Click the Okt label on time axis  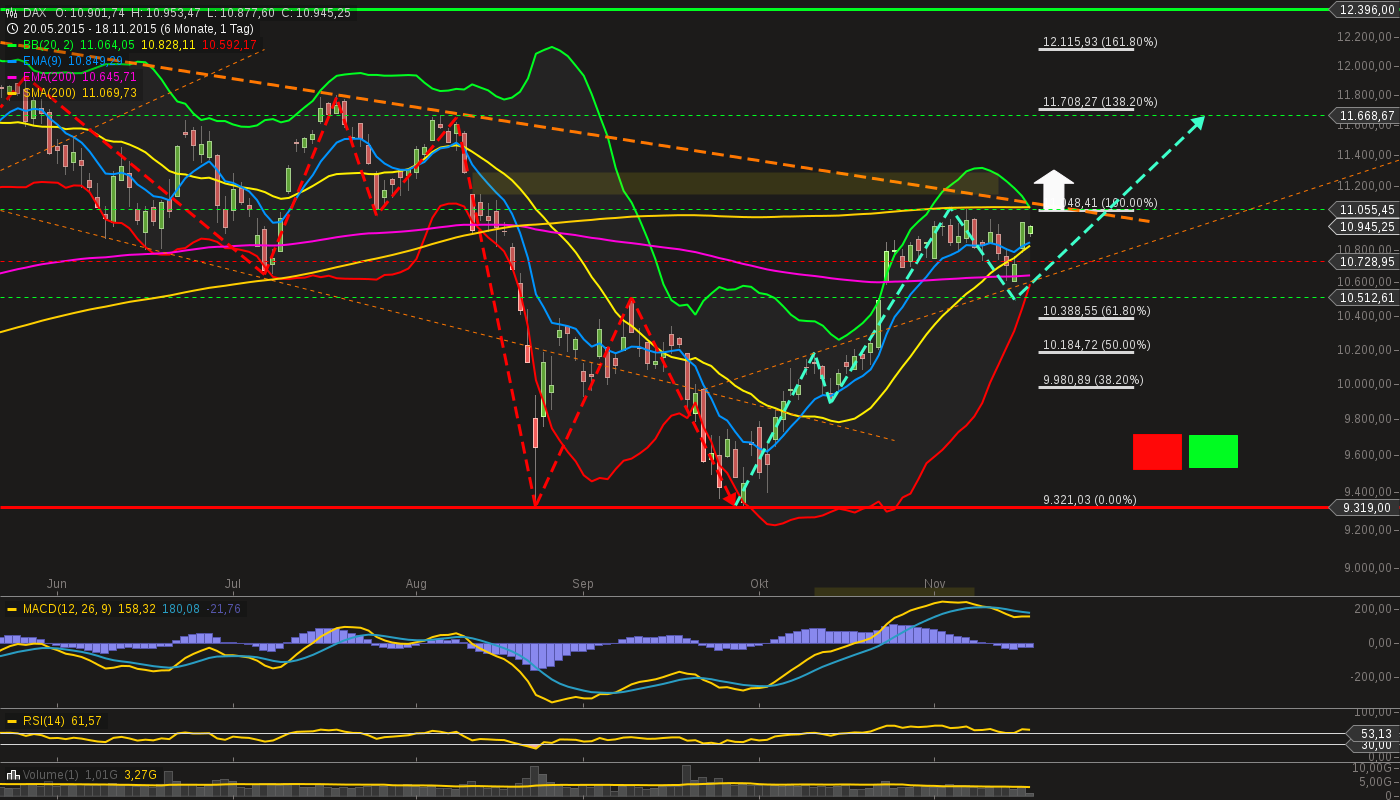pos(759,584)
